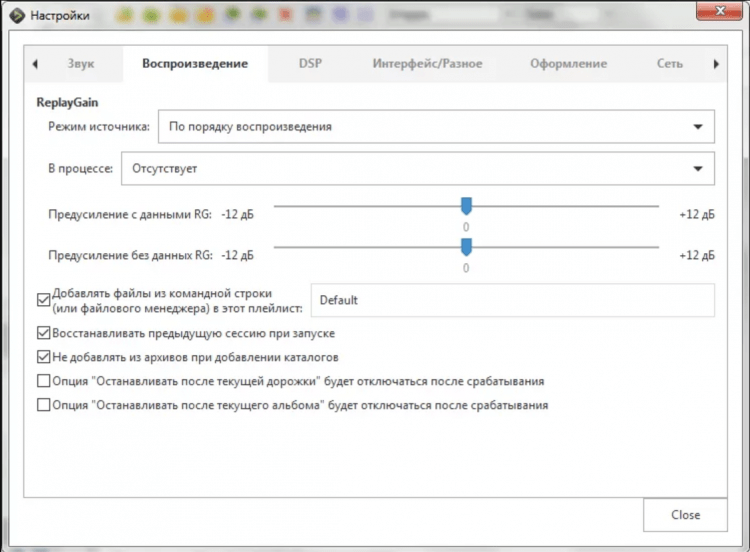
Task: Open the В процессе dropdown
Action: point(418,168)
